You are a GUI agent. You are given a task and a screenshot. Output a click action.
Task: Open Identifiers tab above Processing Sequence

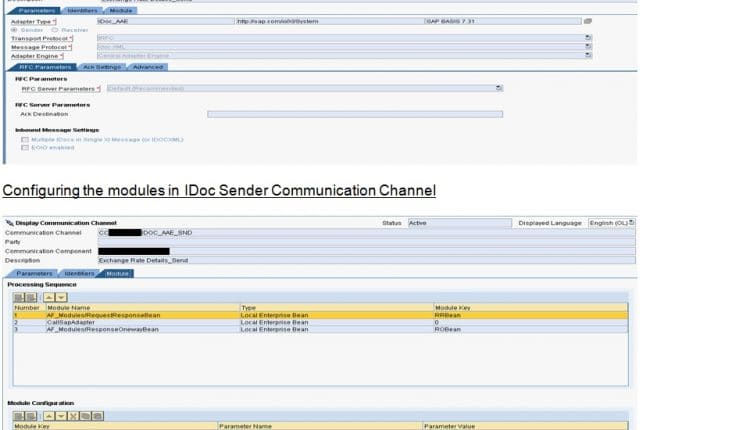click(x=79, y=274)
